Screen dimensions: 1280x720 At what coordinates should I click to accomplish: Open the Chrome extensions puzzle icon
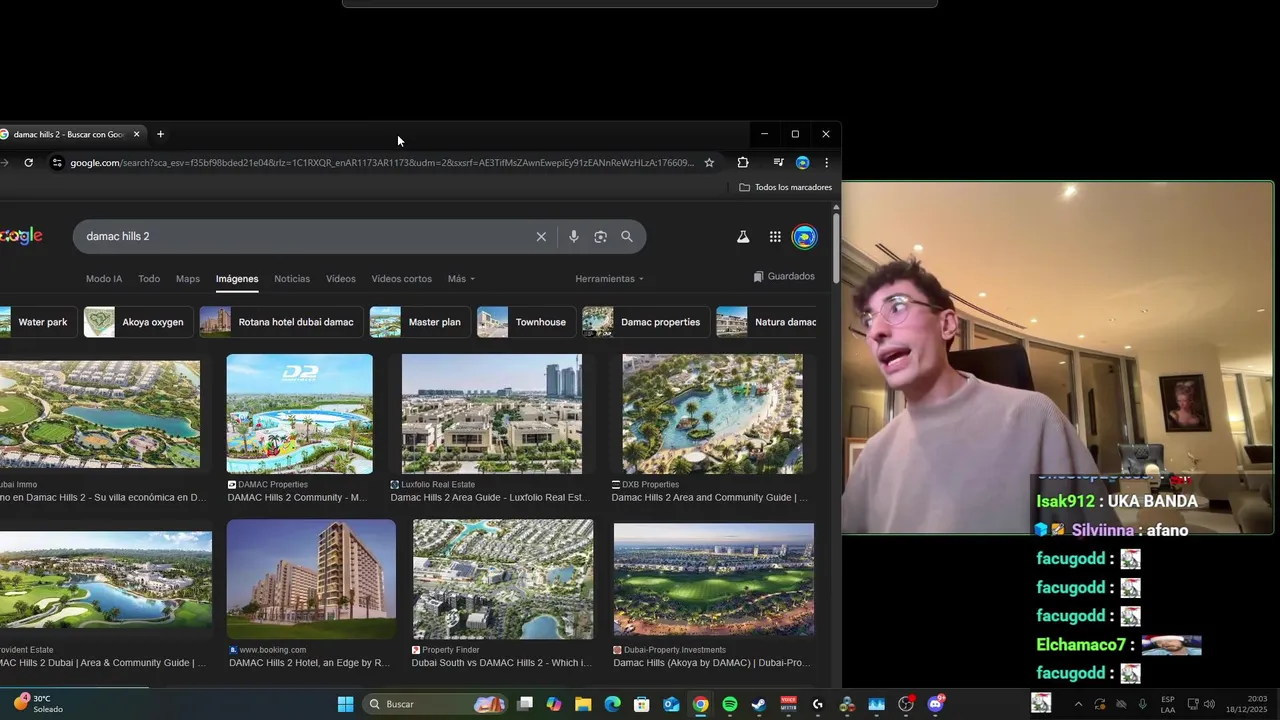point(743,163)
